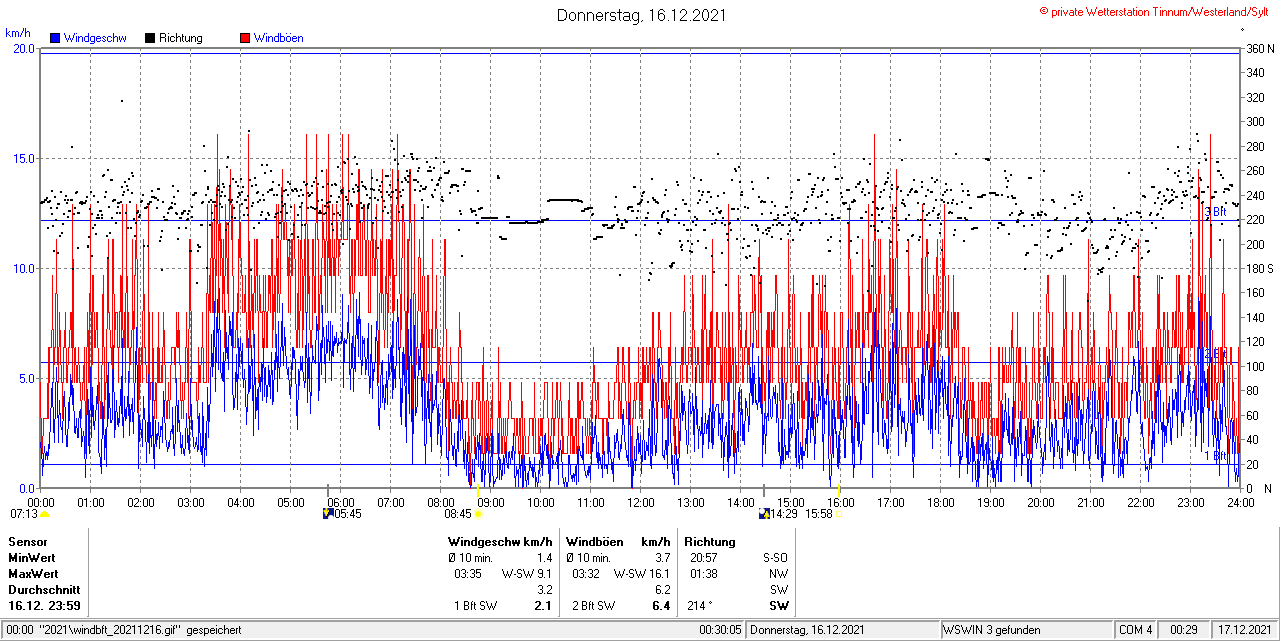Click the '01:38' direction time

(704, 574)
